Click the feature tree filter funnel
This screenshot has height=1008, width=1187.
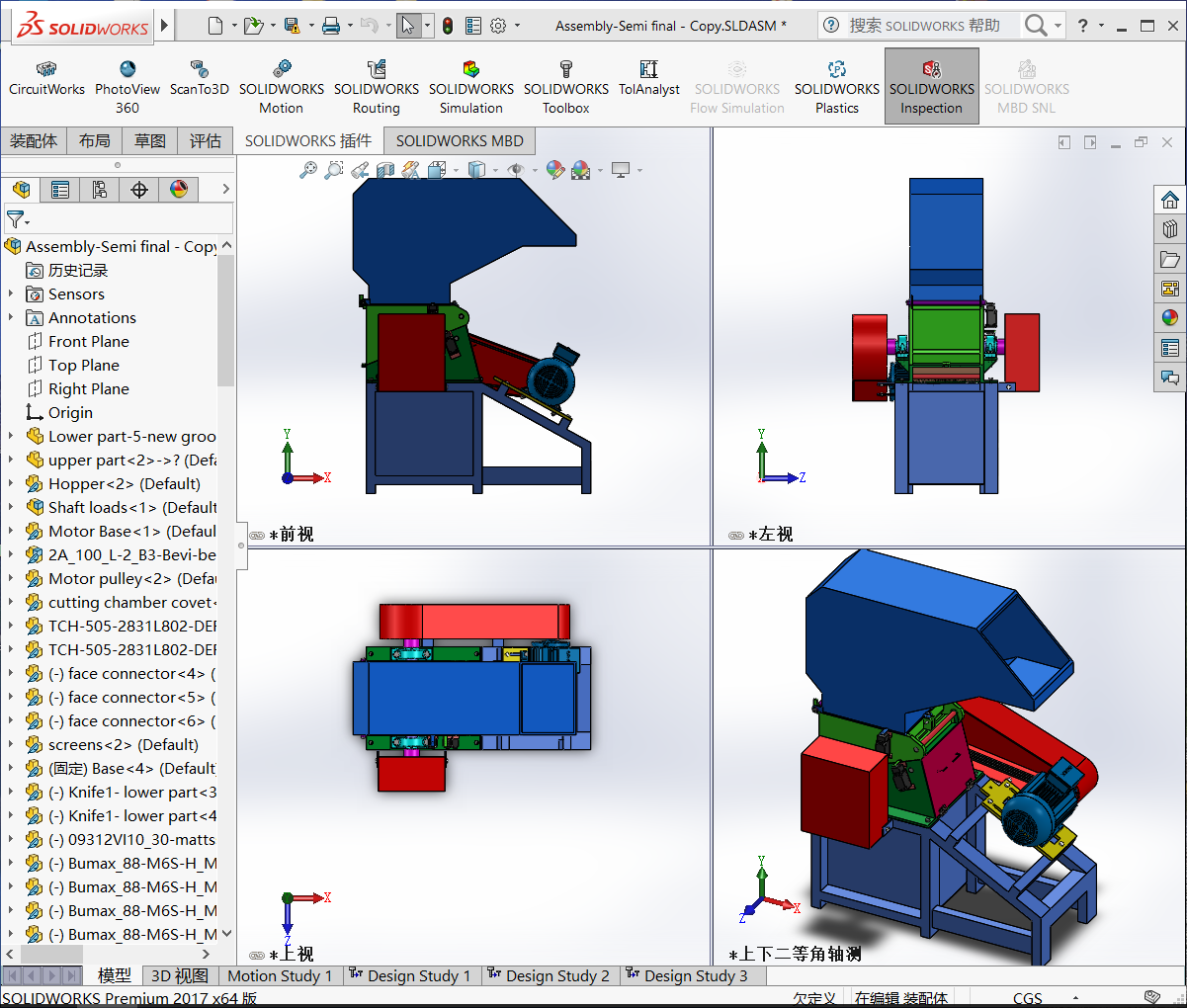tap(16, 218)
